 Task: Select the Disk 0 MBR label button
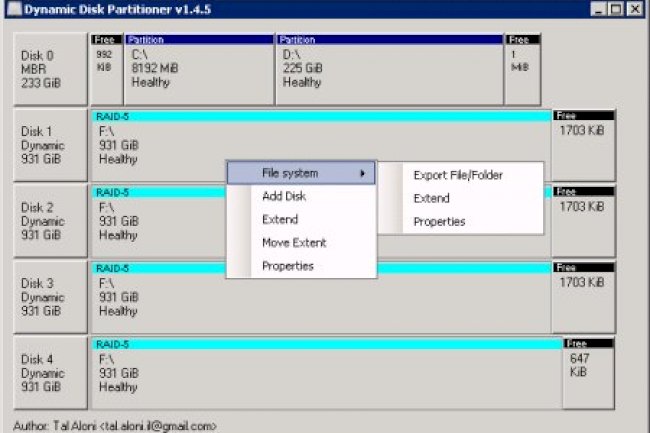pyautogui.click(x=50, y=68)
